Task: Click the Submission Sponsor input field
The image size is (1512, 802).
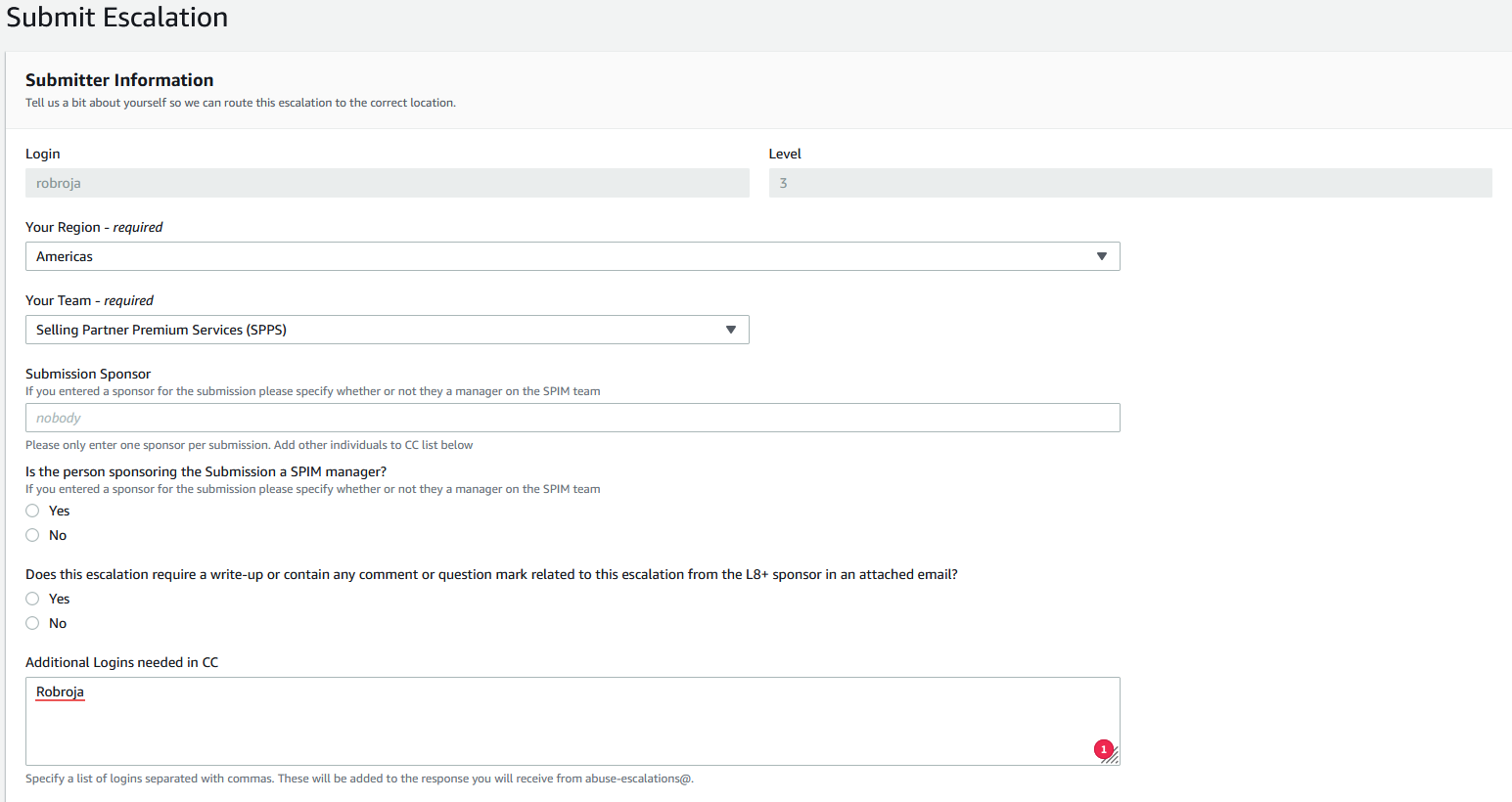Action: click(573, 418)
